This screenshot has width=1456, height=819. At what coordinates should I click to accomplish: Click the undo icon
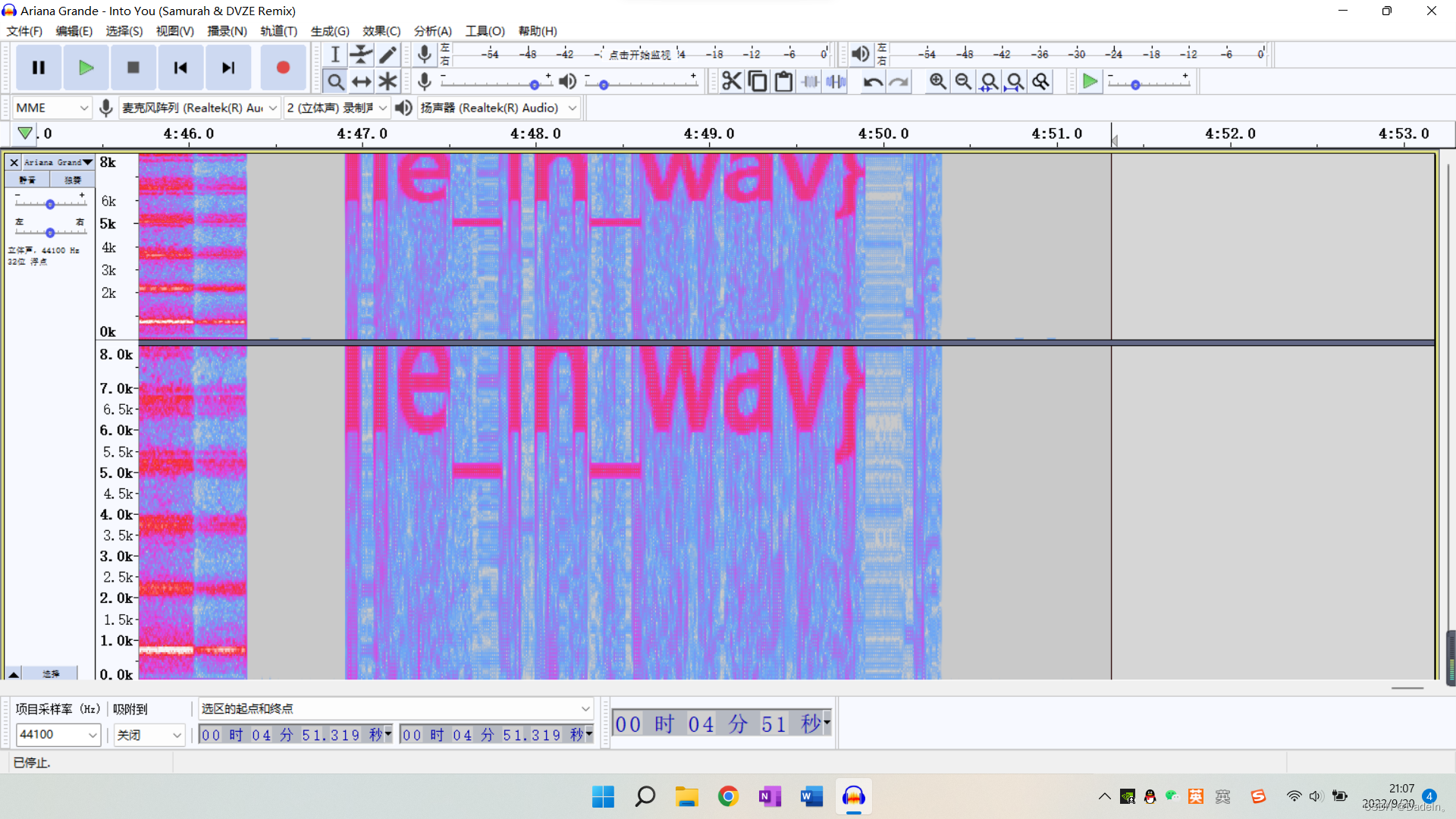click(x=873, y=81)
